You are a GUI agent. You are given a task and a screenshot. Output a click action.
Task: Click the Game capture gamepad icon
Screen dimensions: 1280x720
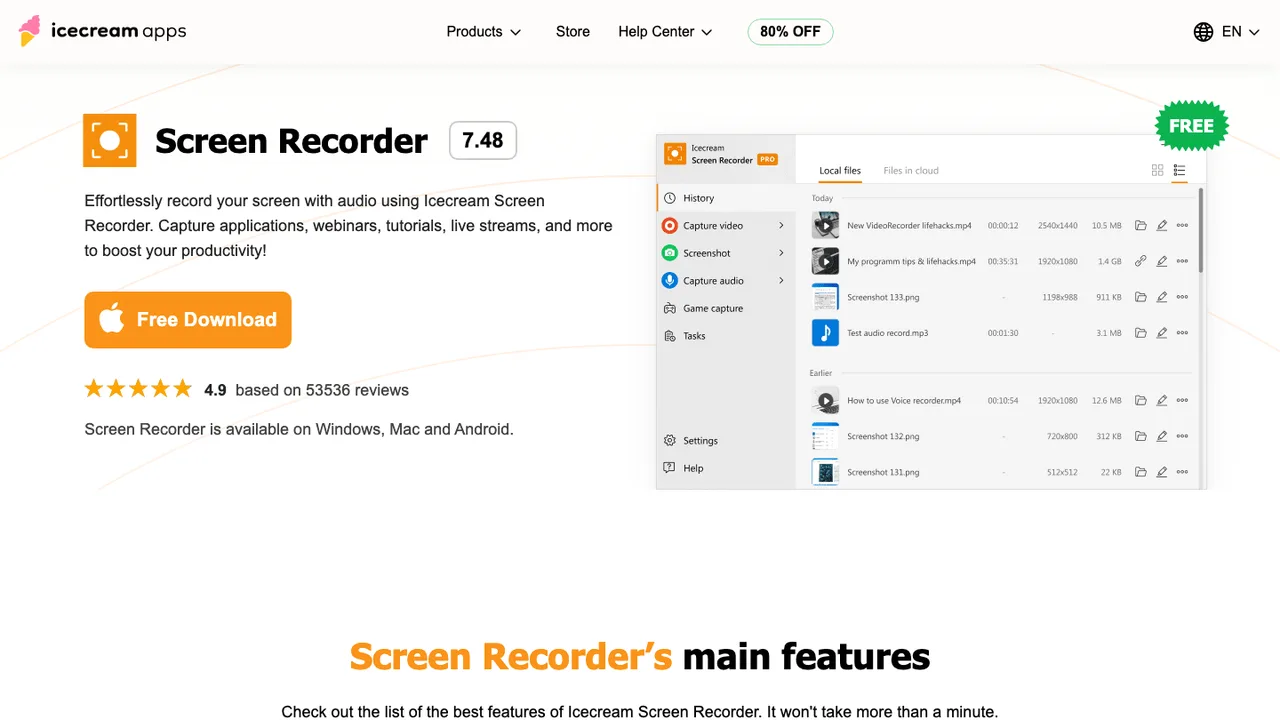(670, 309)
